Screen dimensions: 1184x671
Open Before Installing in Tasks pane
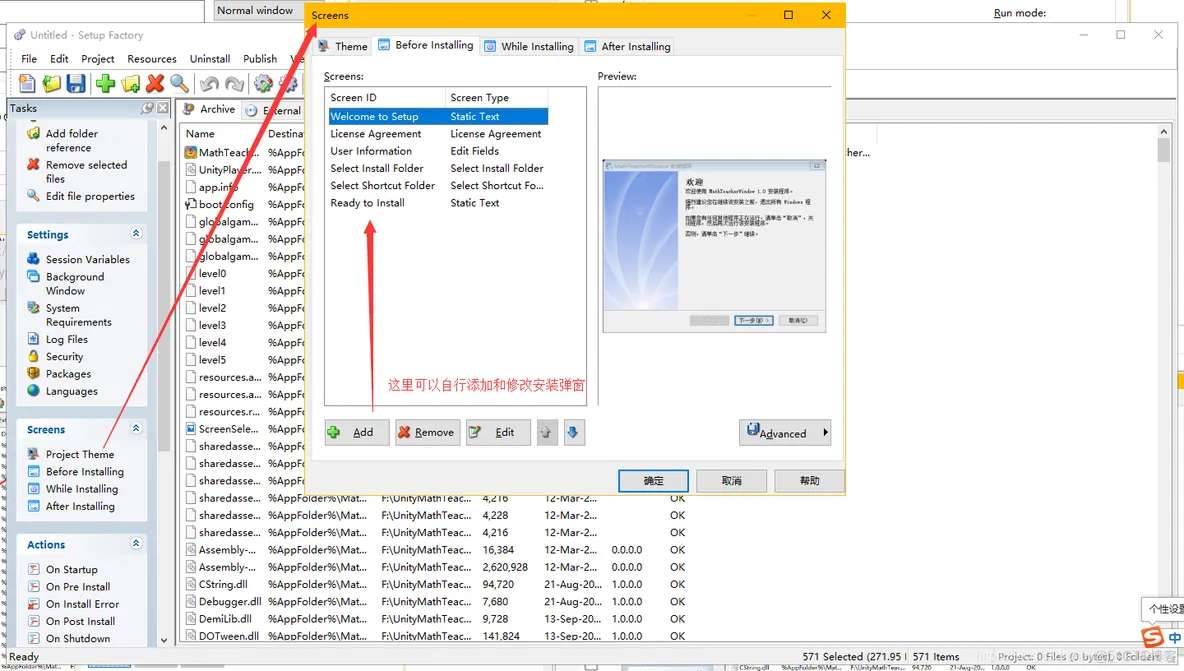point(85,472)
